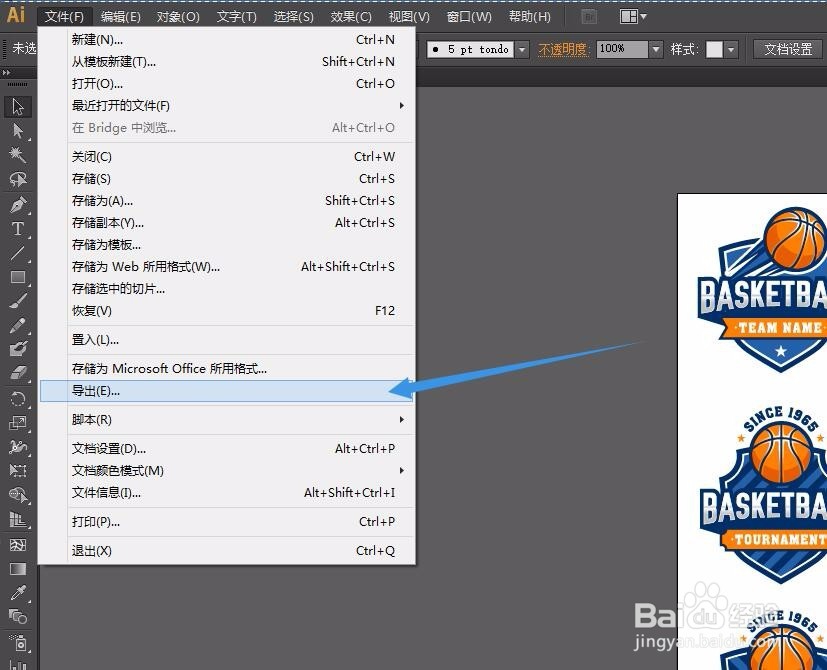Select the Lasso tool
This screenshot has height=670, width=827.
pos(18,179)
